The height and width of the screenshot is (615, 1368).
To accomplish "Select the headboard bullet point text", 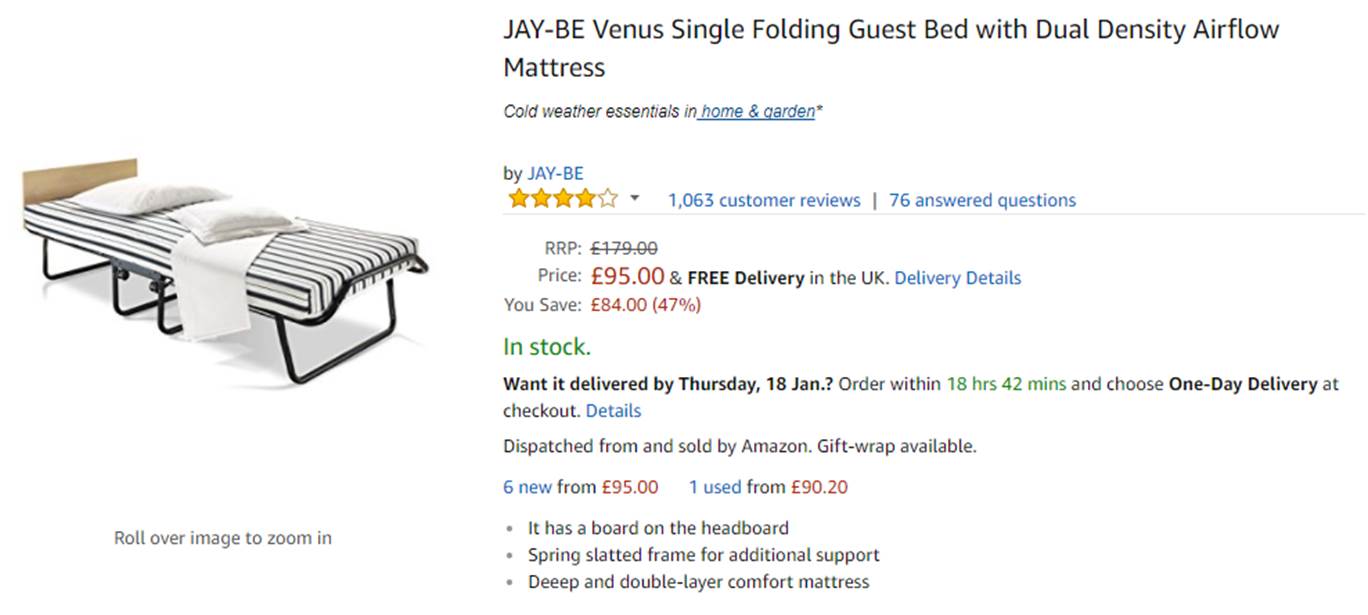I will (x=658, y=528).
